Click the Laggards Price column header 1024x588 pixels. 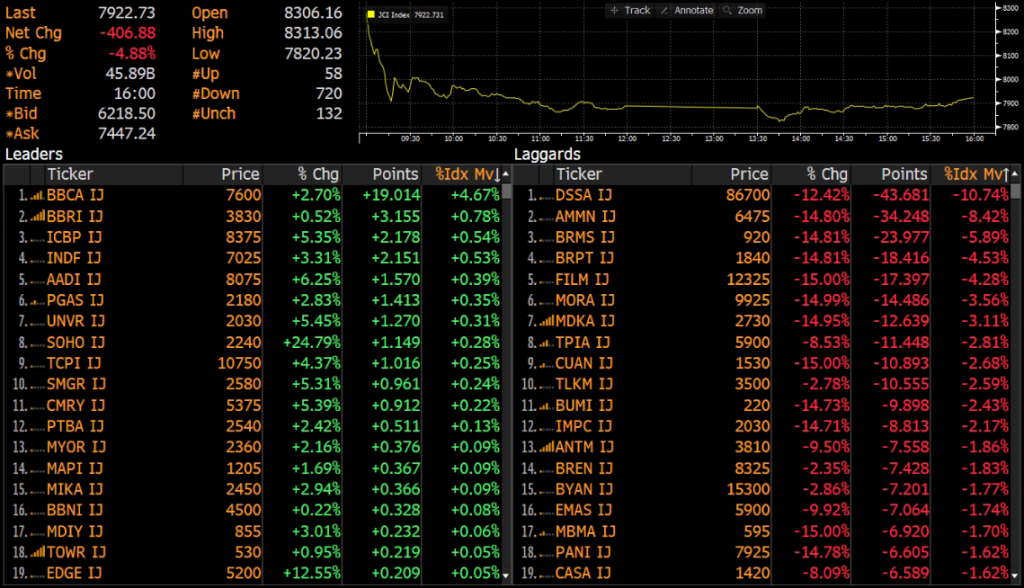click(x=748, y=174)
